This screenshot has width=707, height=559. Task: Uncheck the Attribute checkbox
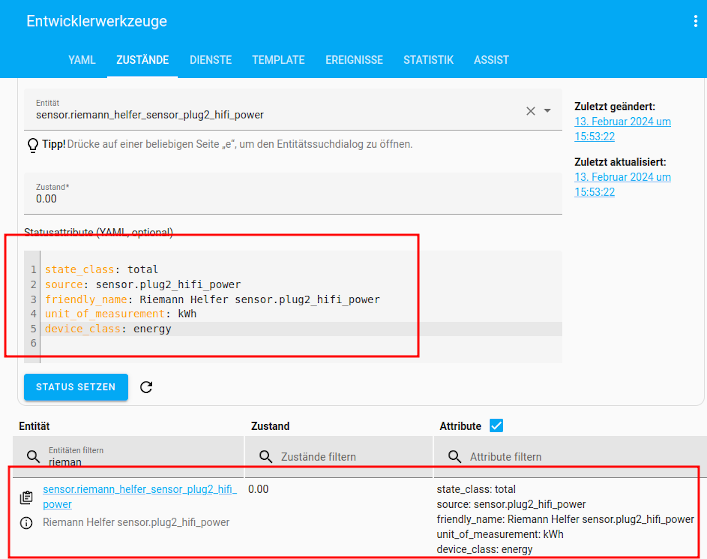point(496,426)
